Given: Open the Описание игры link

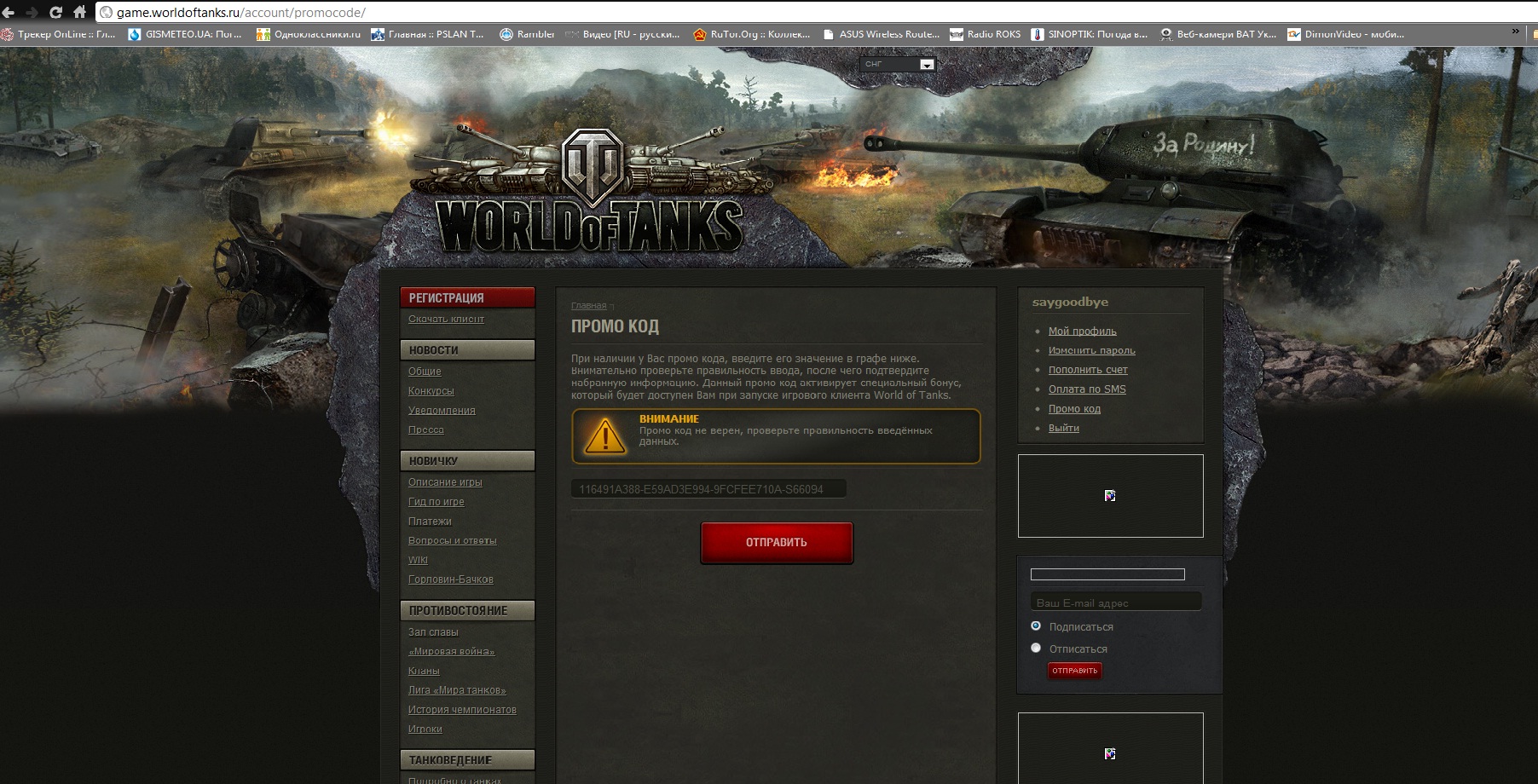Looking at the screenshot, I should (x=445, y=482).
